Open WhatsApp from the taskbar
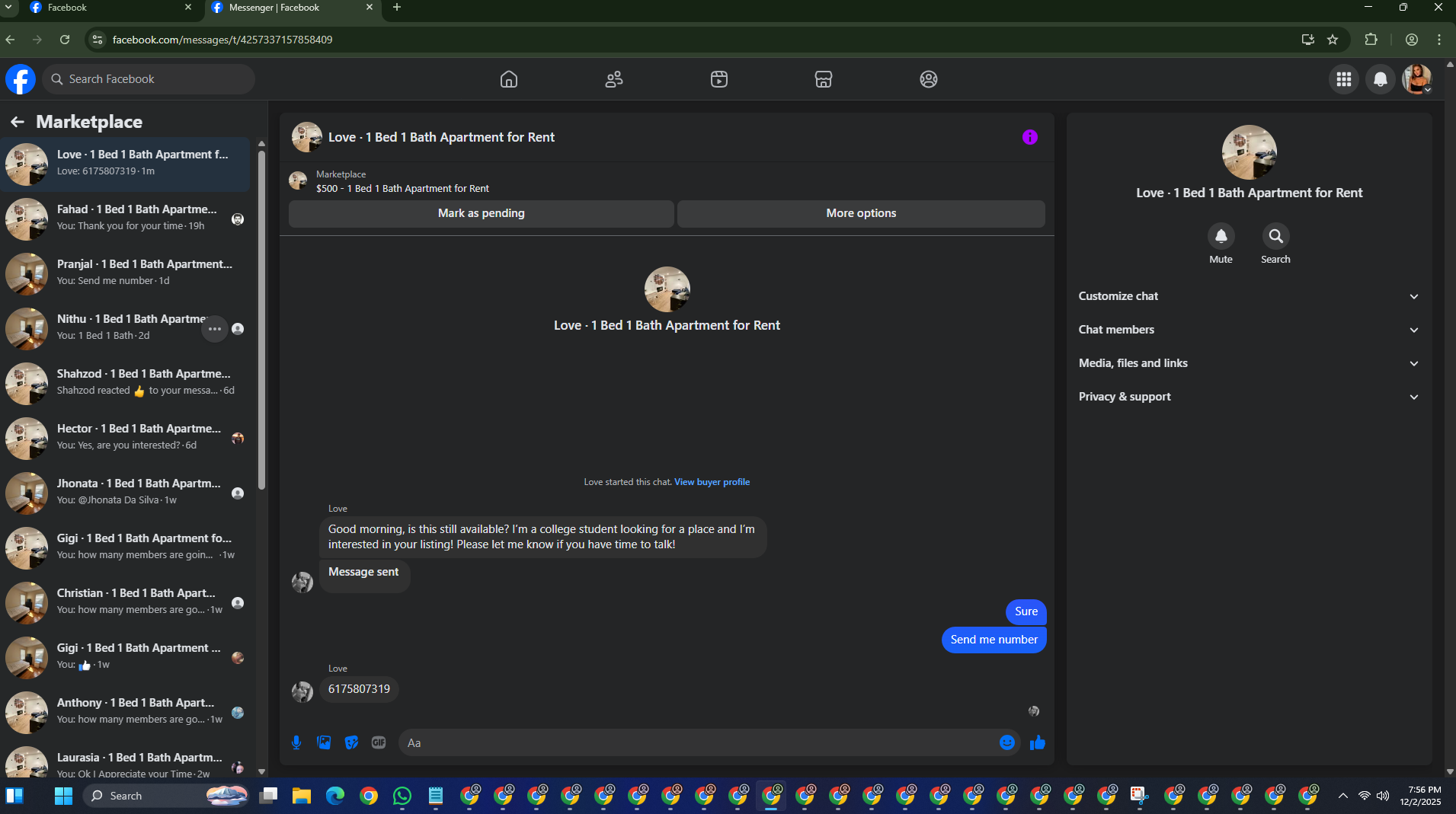 tap(402, 796)
